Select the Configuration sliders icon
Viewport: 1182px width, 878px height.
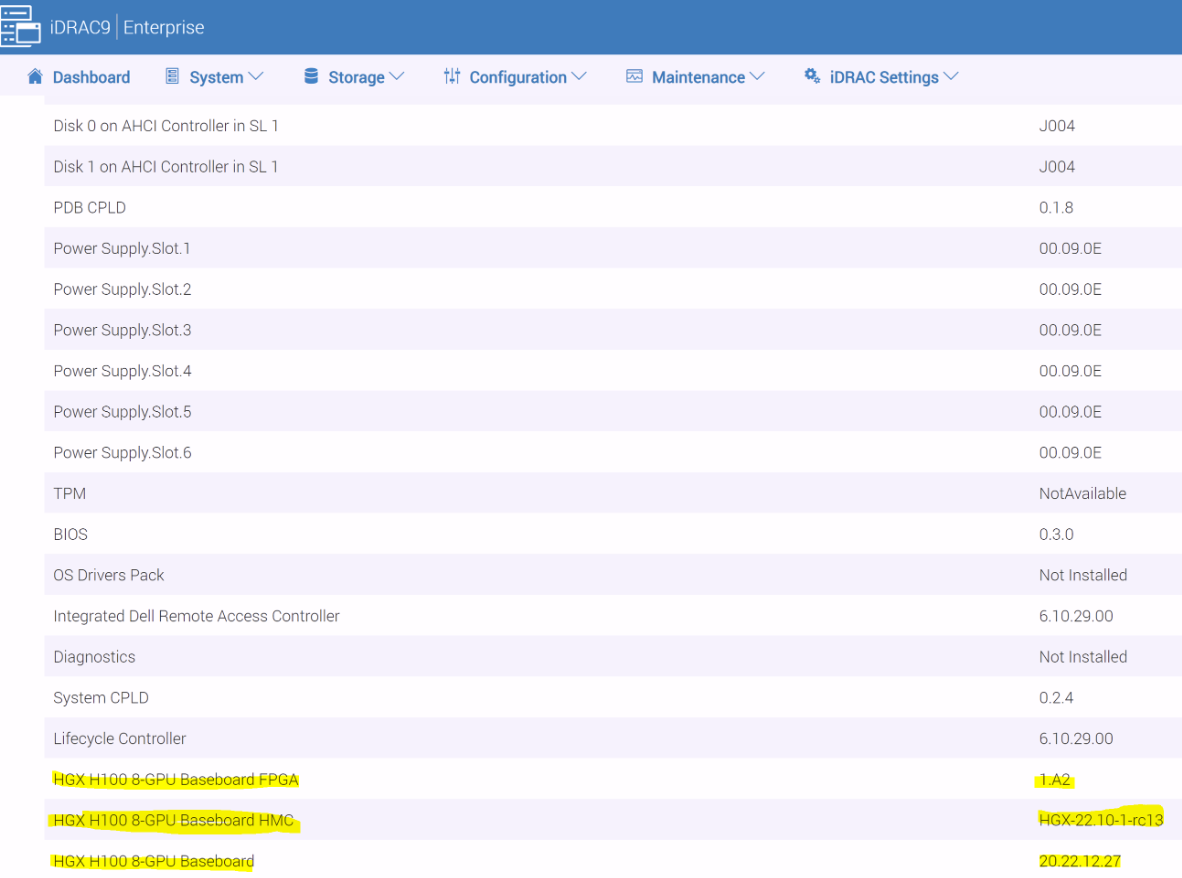point(453,77)
